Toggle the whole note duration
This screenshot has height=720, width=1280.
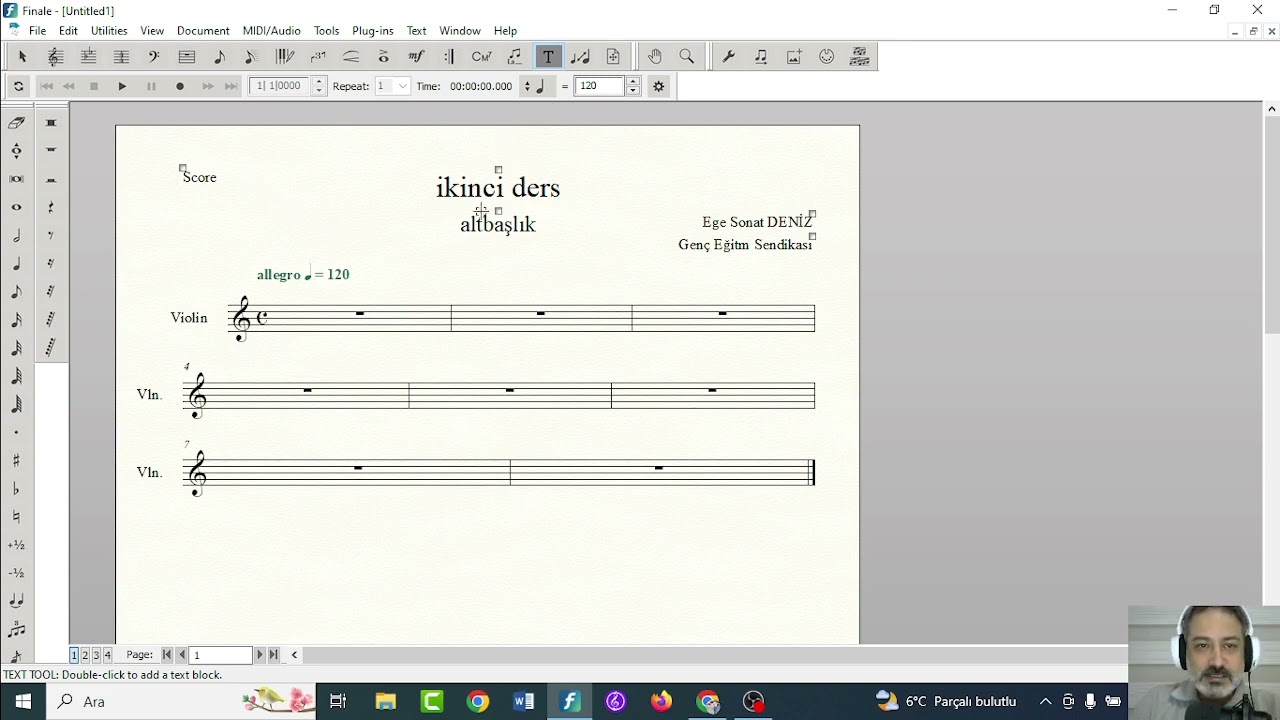(17, 207)
